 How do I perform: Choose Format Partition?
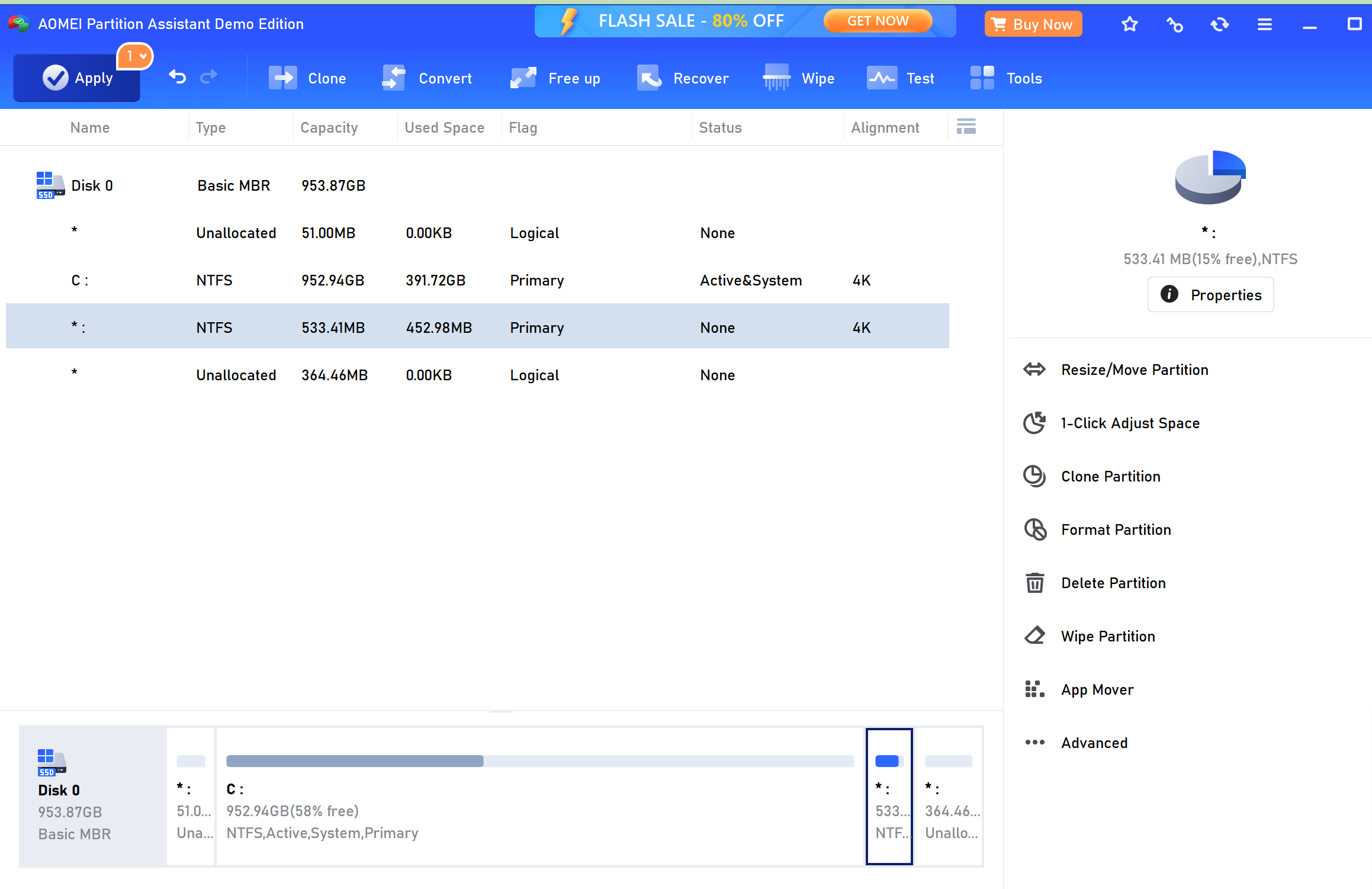click(1116, 529)
